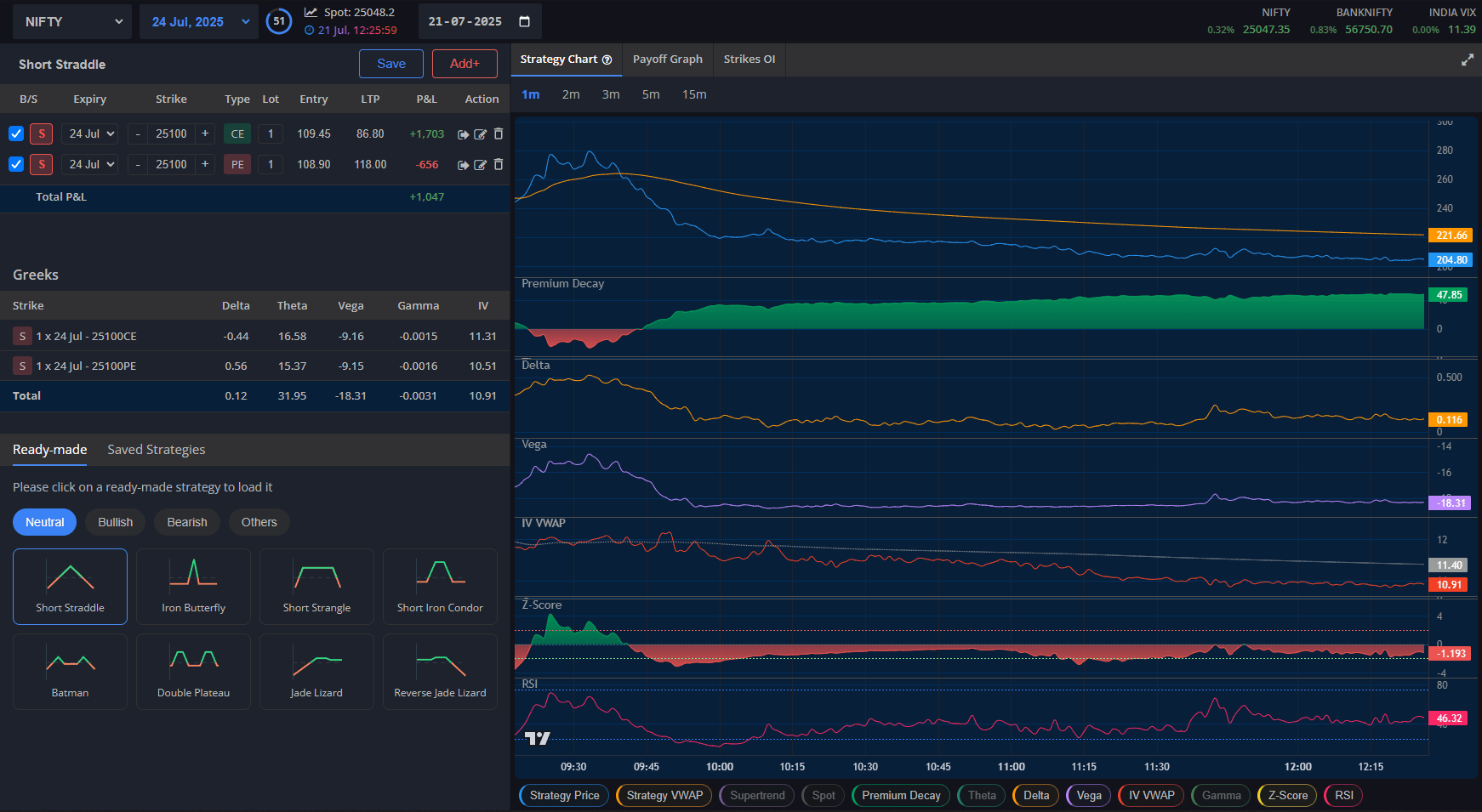Select the 5m chart interval
Screen dimensions: 1482x812
click(x=651, y=94)
